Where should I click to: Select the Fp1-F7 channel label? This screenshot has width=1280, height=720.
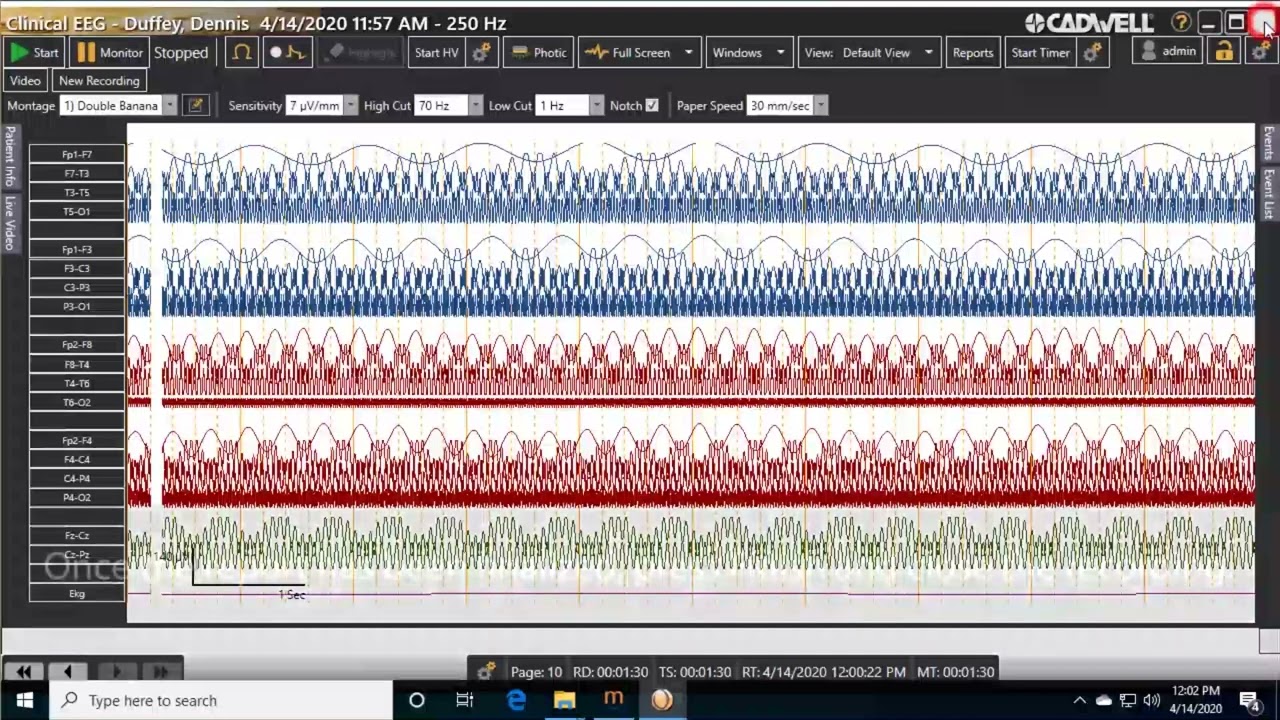pos(77,154)
